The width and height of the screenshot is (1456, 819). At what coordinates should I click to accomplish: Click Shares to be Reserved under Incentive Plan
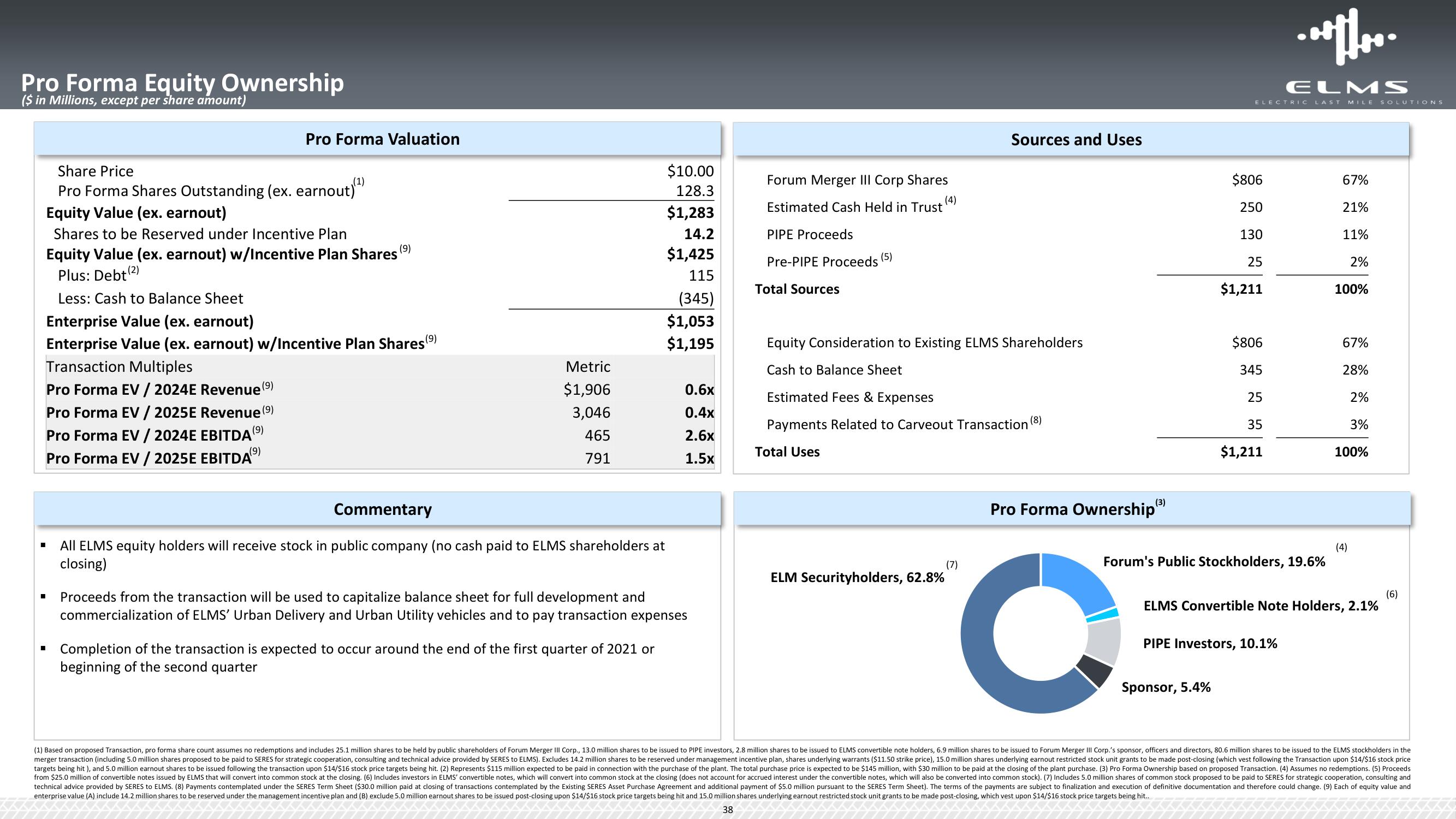point(200,234)
